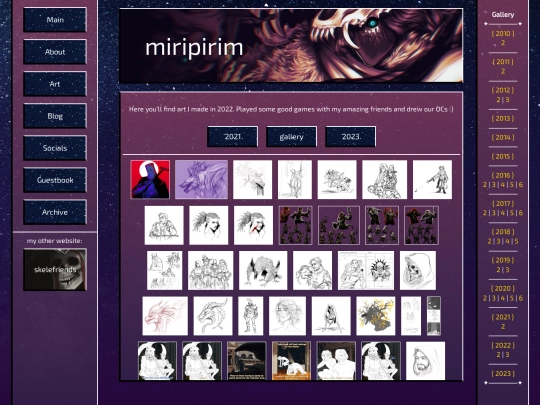Open the hooded skull sketch thumbnail
The width and height of the screenshot is (540, 405).
click(x=418, y=270)
